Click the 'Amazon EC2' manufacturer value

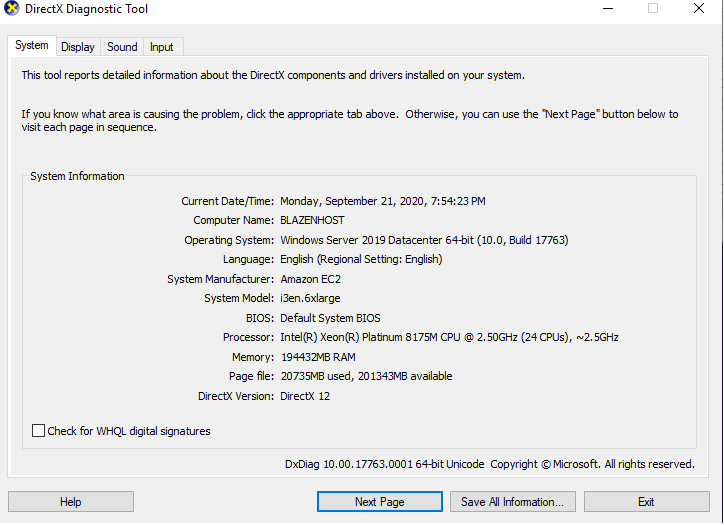point(310,279)
